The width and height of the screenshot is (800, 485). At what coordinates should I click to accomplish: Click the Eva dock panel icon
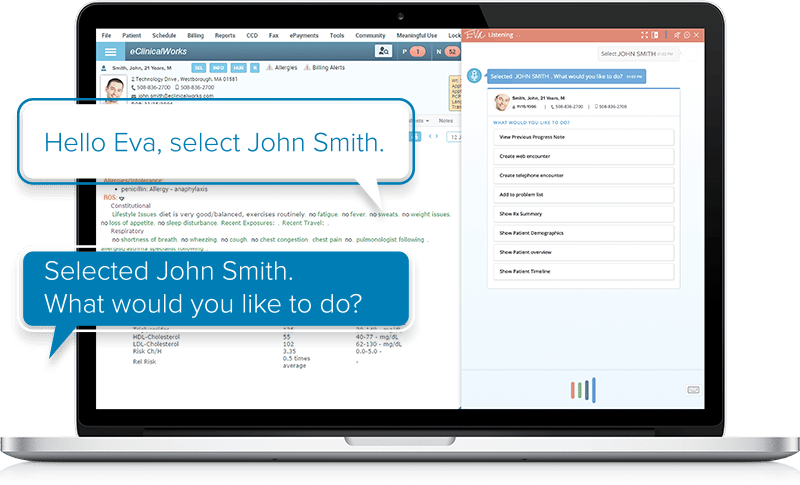tap(655, 35)
